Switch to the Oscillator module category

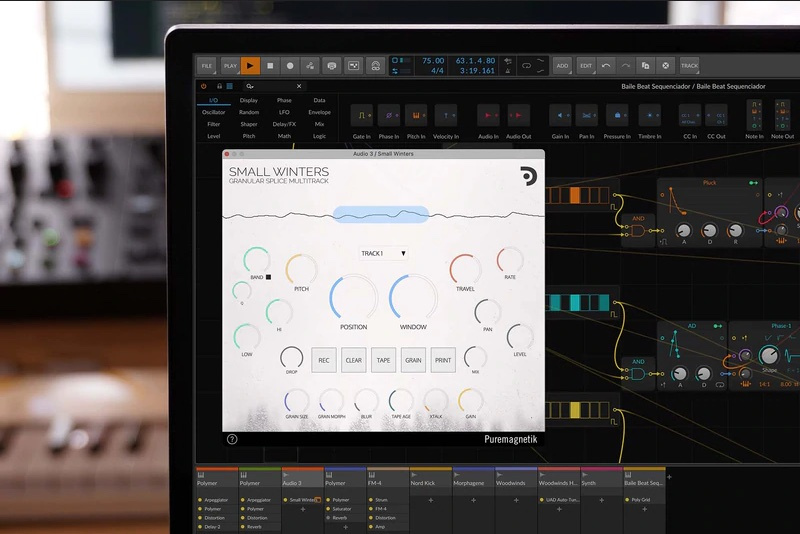(x=213, y=112)
